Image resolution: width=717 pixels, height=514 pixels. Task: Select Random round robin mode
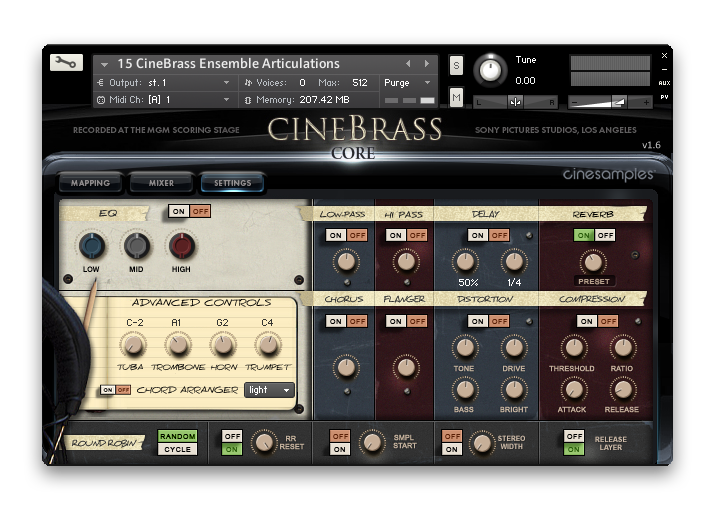coord(177,436)
